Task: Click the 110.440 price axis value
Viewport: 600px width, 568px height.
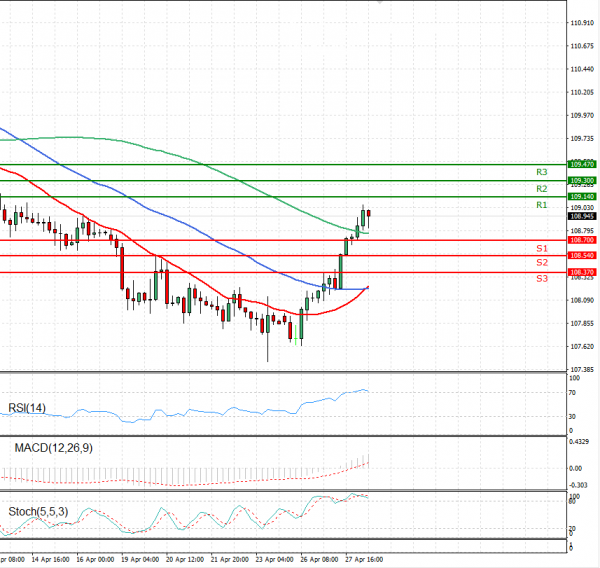Action: coord(582,69)
